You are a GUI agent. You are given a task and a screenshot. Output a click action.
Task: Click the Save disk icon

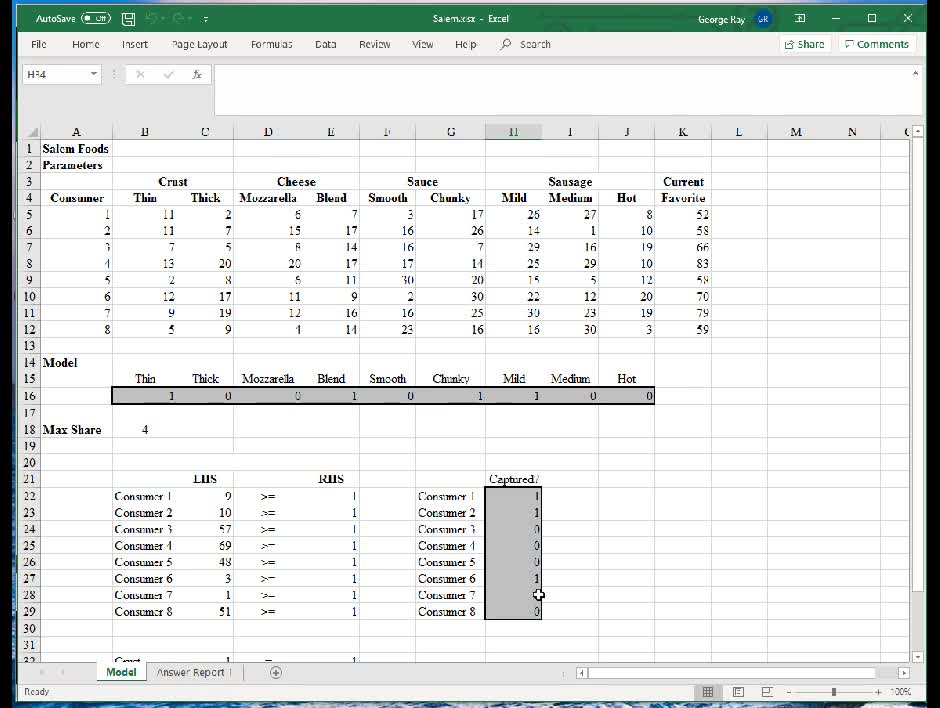point(128,19)
